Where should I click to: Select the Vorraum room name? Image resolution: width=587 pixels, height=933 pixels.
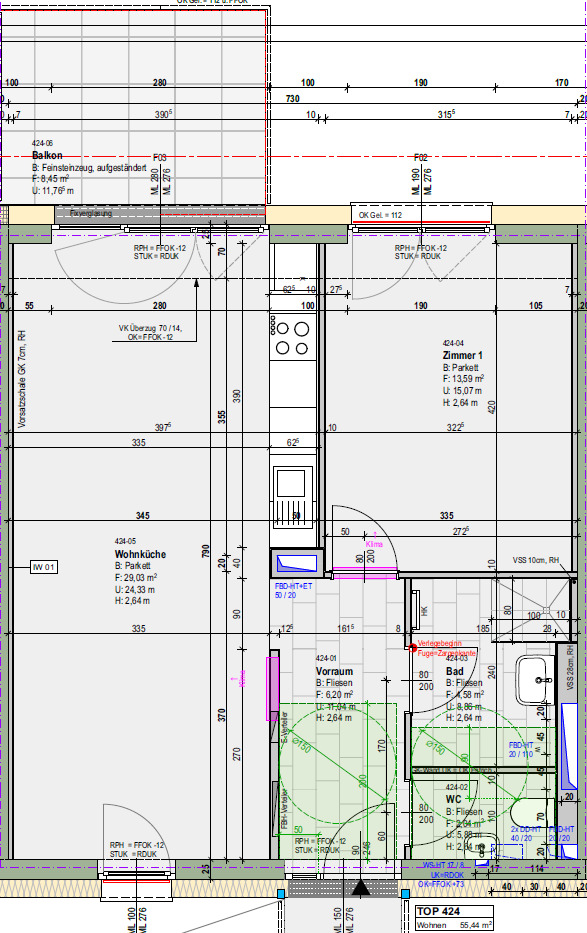click(334, 671)
